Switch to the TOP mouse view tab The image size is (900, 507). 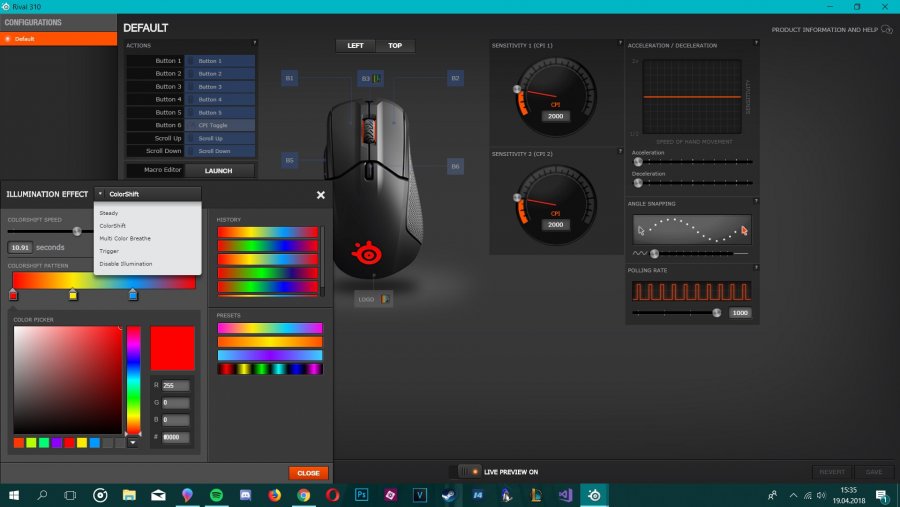click(395, 45)
